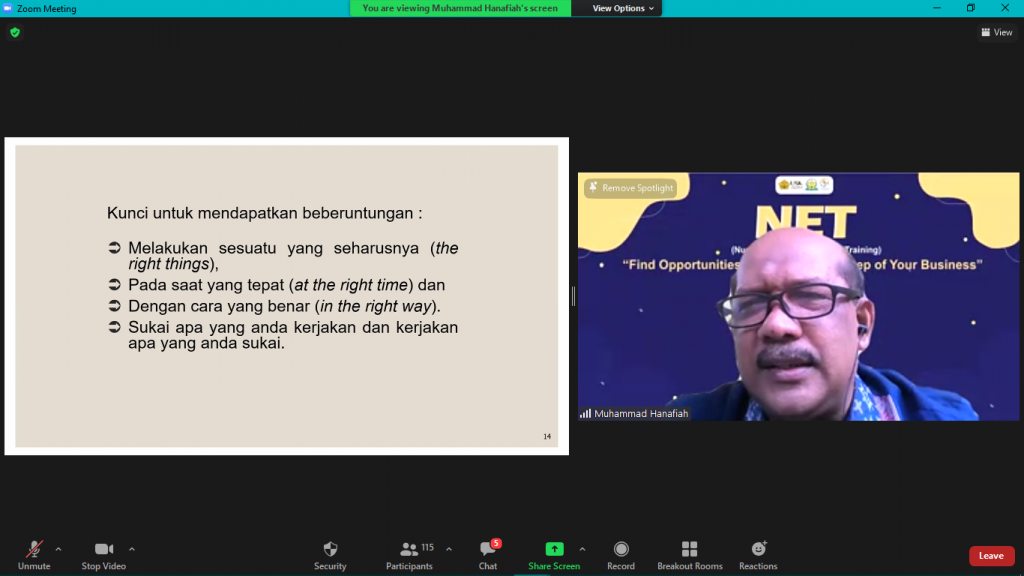Click the divider handle between slide and video
Image resolution: width=1024 pixels, height=576 pixels.
coord(573,296)
